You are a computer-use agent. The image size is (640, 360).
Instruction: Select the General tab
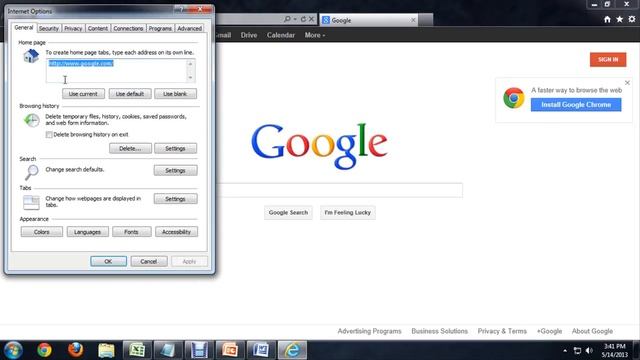[24, 27]
